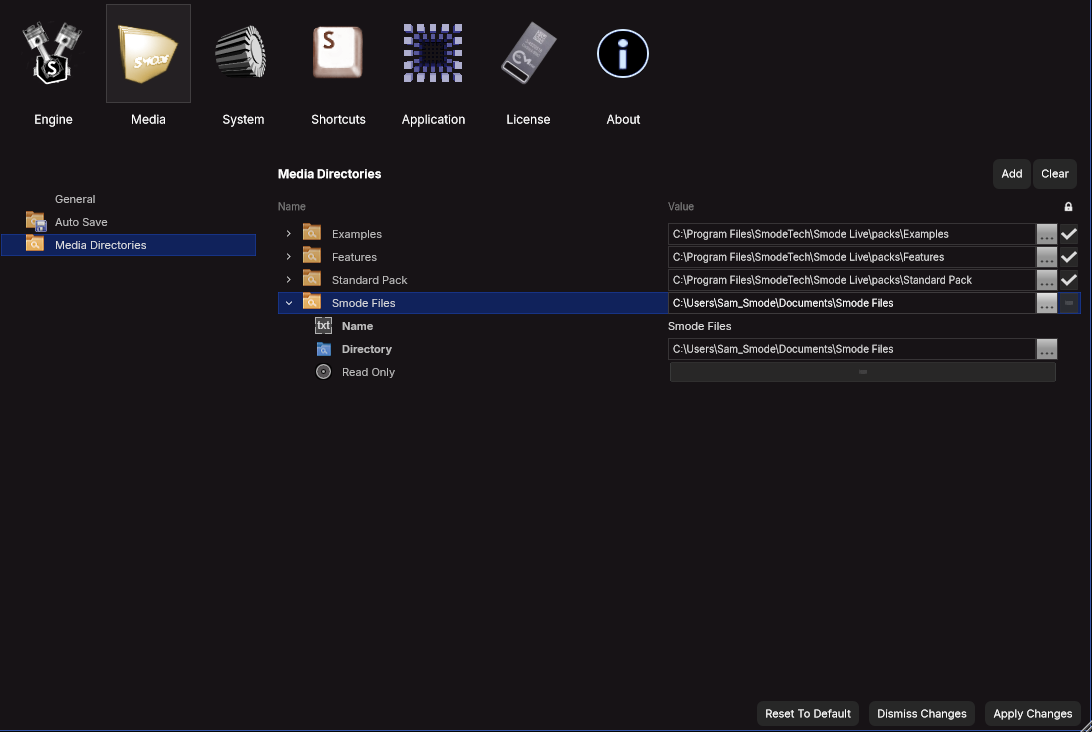This screenshot has height=732, width=1092.
Task: Select the Media preferences icon
Action: pyautogui.click(x=148, y=54)
